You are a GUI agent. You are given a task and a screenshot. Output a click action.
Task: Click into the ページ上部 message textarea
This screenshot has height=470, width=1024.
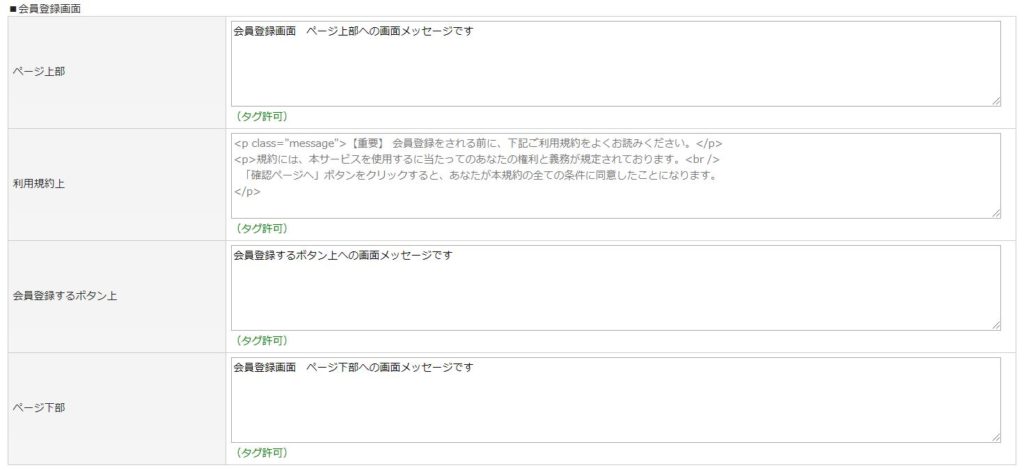pos(615,64)
